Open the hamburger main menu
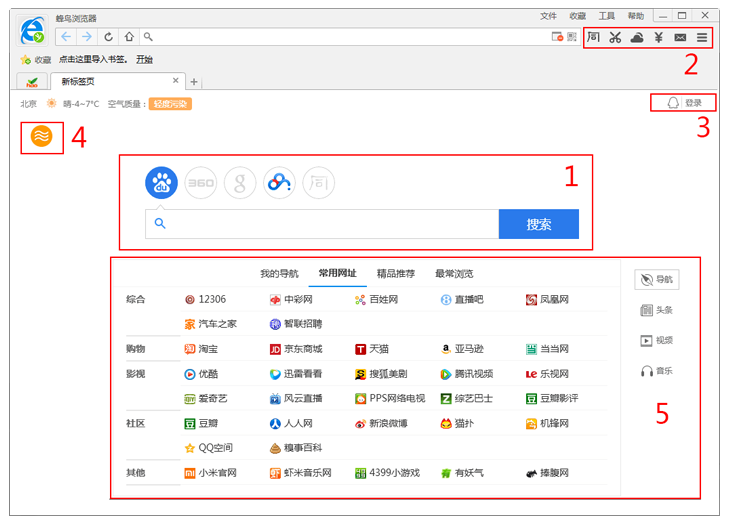Screen dimensions: 729x521 702,37
